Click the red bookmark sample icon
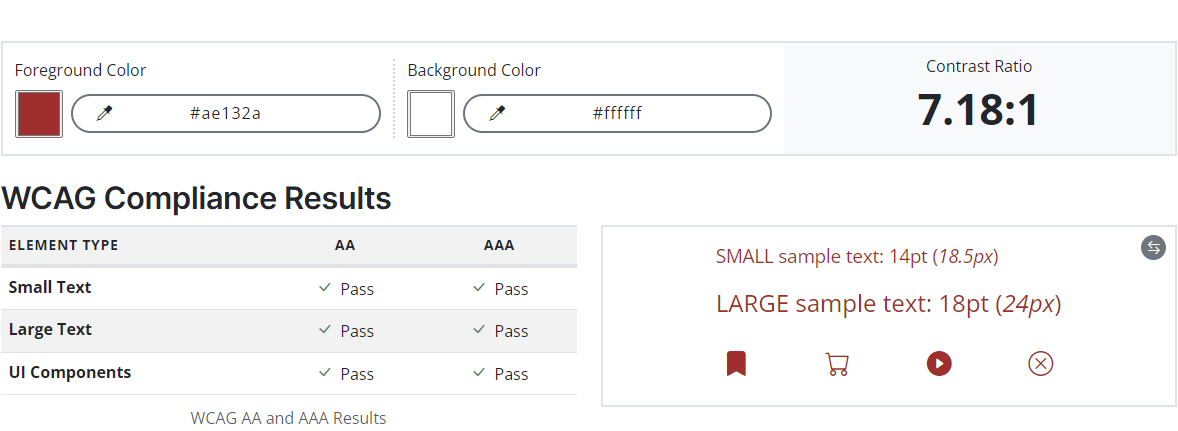The image size is (1178, 431). pos(736,363)
